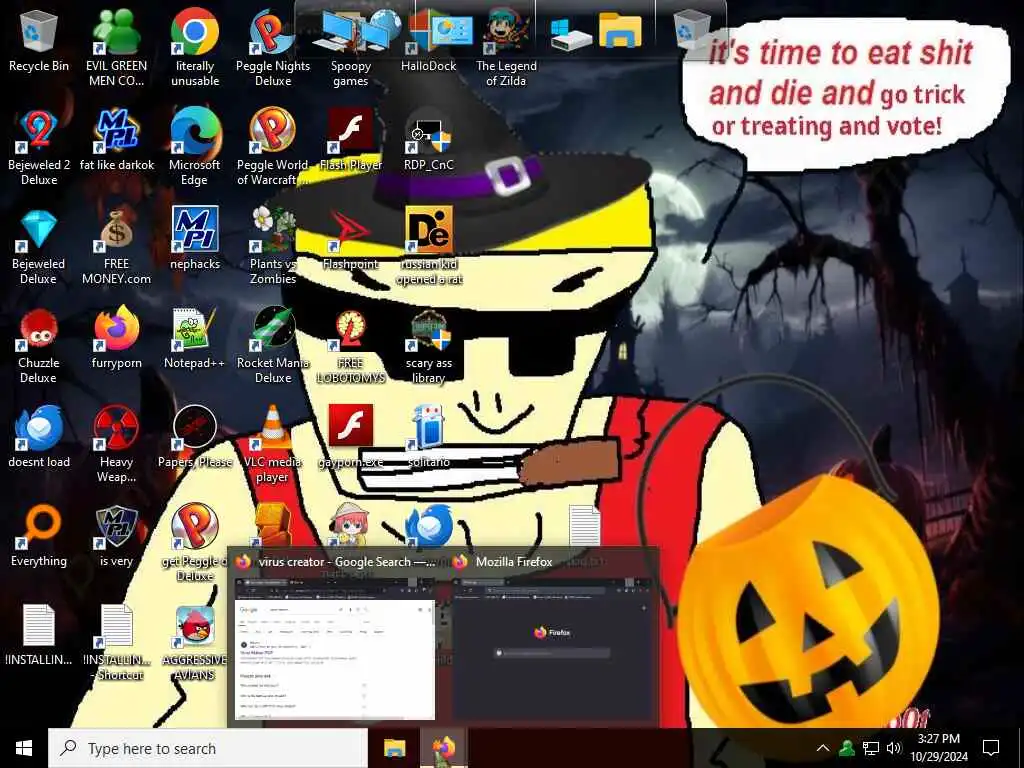
Task: Select virus creator - Google Search window preview
Action: pyautogui.click(x=334, y=639)
